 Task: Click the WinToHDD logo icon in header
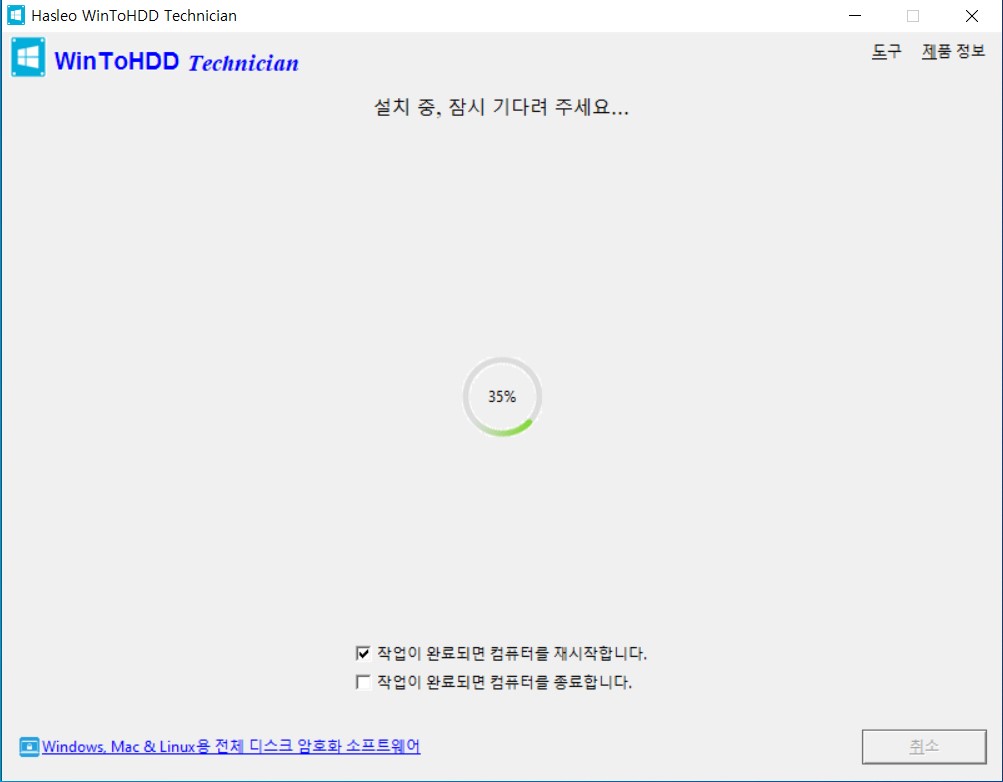click(x=28, y=58)
